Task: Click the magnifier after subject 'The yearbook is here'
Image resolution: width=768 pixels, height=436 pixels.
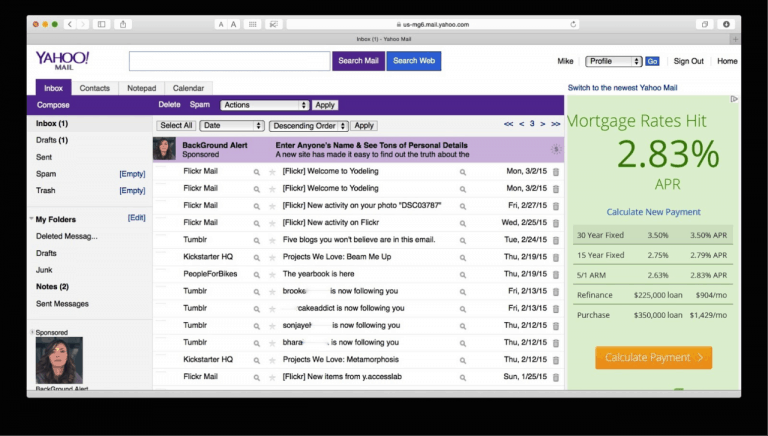Action: [x=462, y=275]
